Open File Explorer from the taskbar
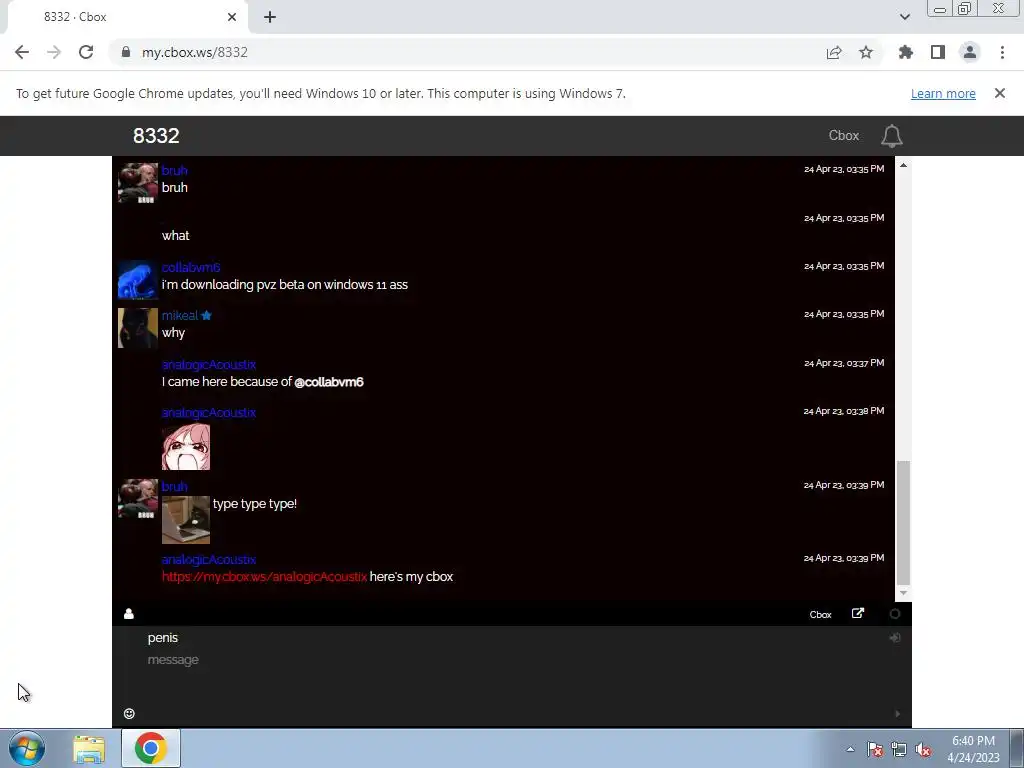1024x768 pixels. [89, 749]
